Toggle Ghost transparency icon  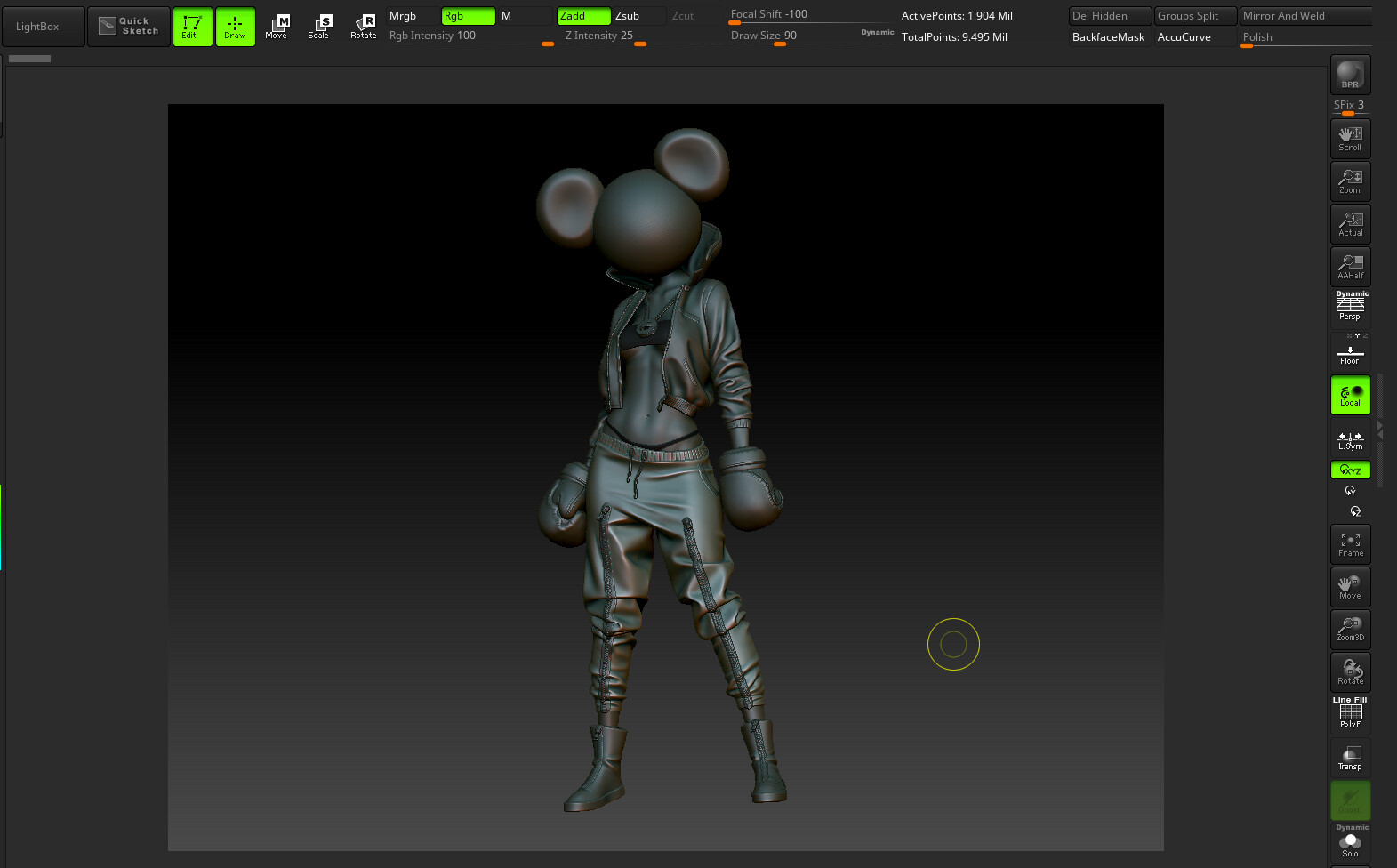click(1350, 800)
